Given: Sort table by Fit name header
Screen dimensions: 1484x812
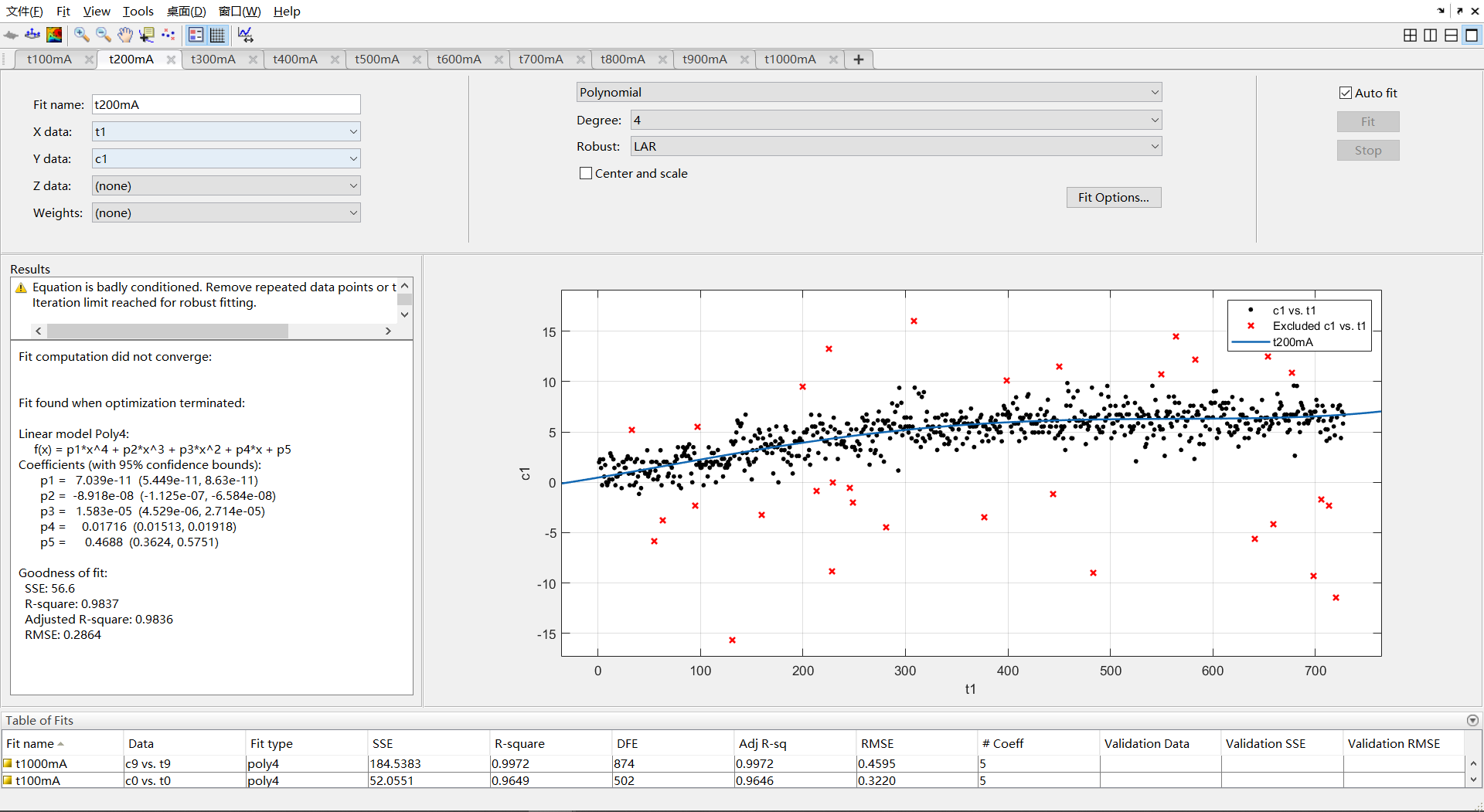Looking at the screenshot, I should click(x=62, y=743).
